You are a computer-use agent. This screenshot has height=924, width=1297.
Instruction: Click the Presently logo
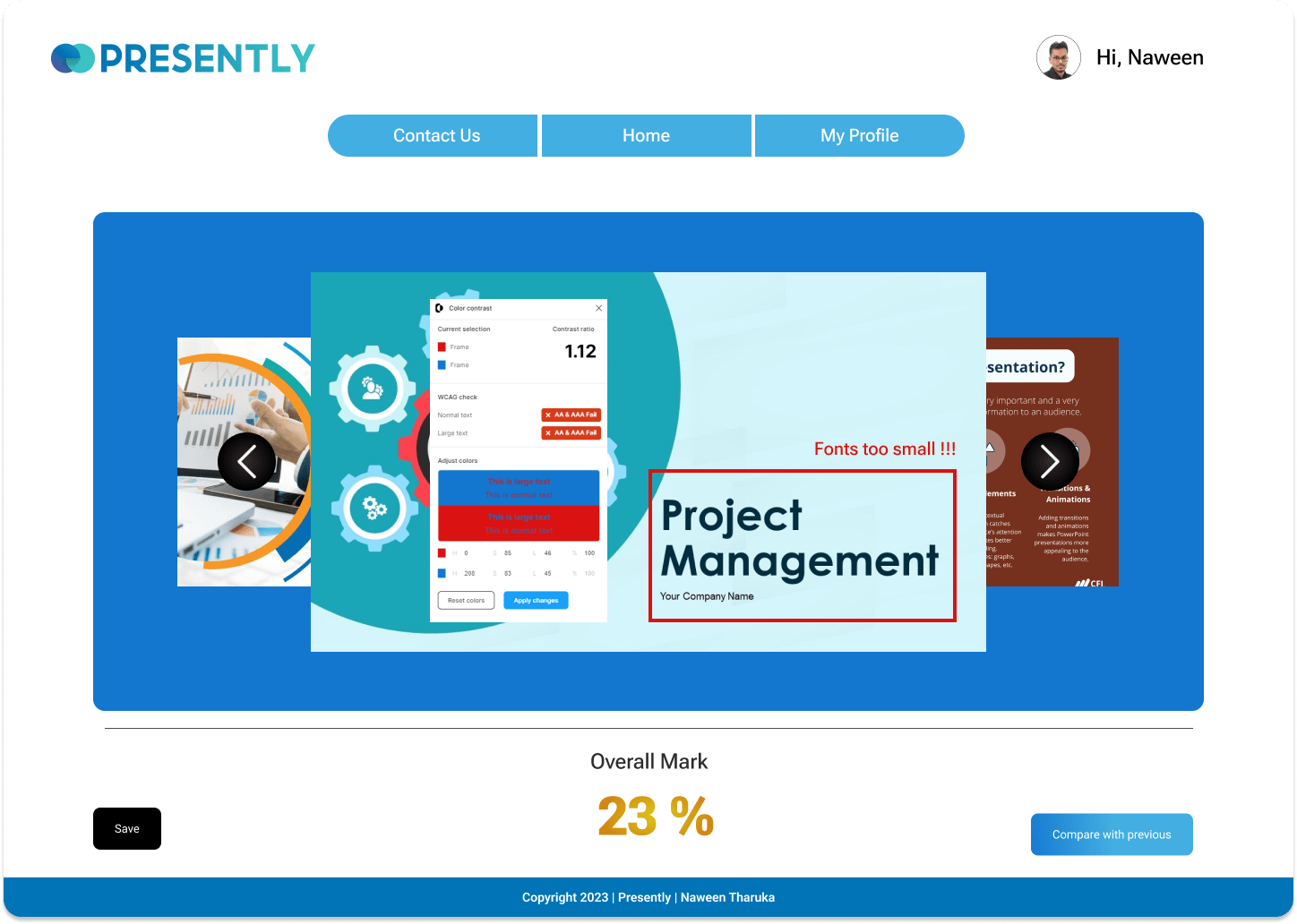pyautogui.click(x=184, y=58)
